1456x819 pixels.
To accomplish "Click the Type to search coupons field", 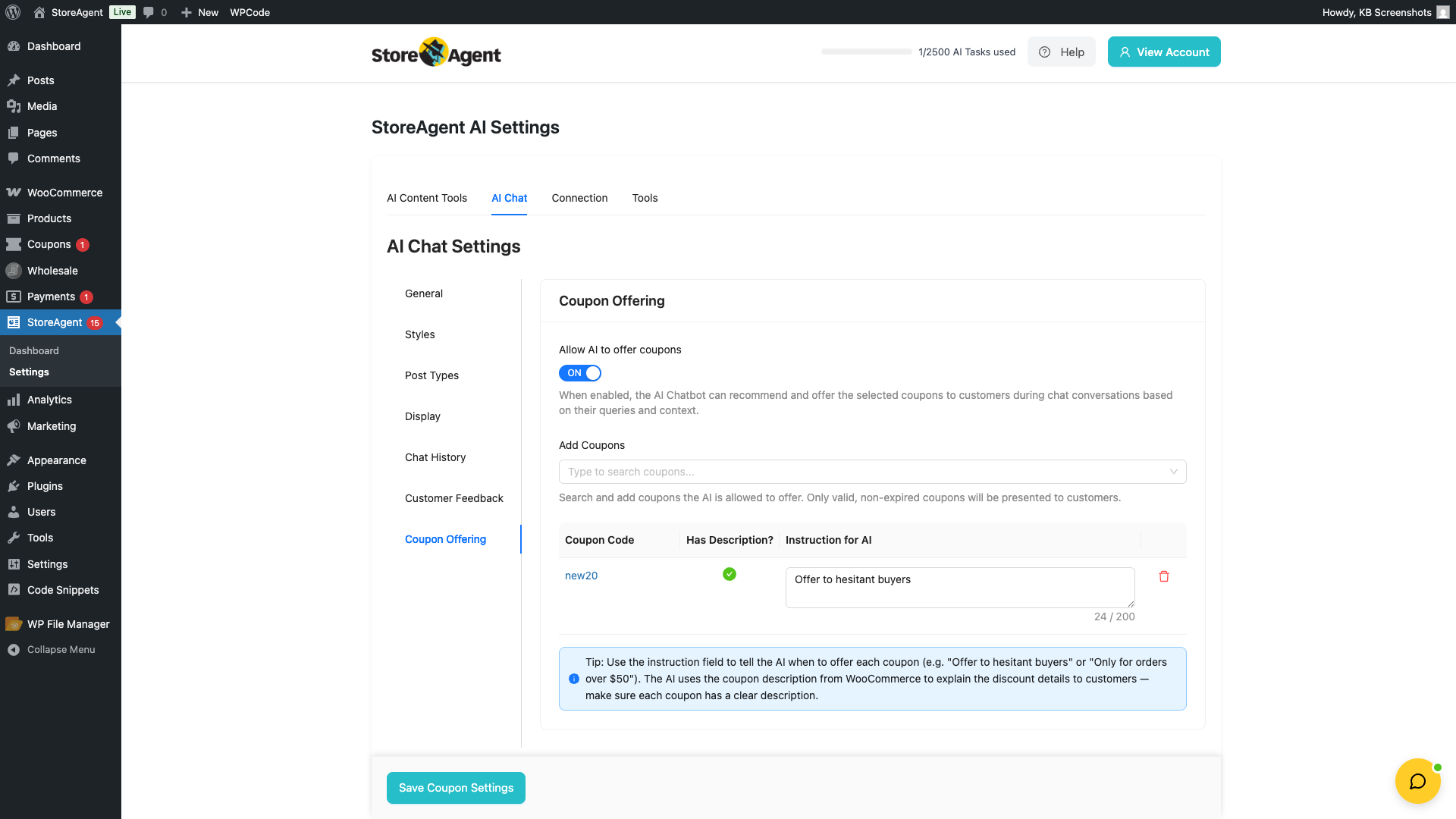I will tap(872, 472).
